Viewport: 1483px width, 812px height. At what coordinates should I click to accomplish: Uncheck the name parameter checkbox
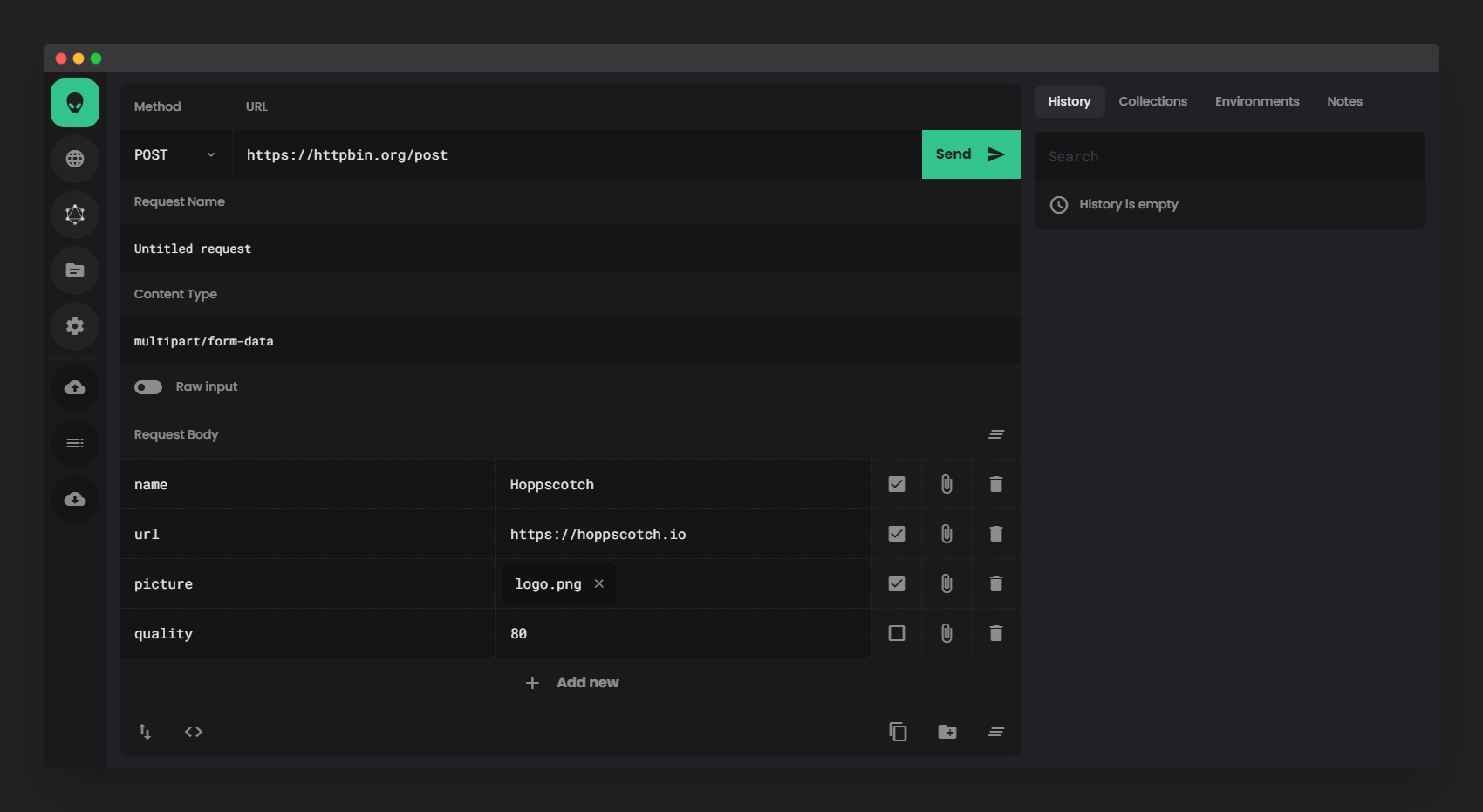897,484
